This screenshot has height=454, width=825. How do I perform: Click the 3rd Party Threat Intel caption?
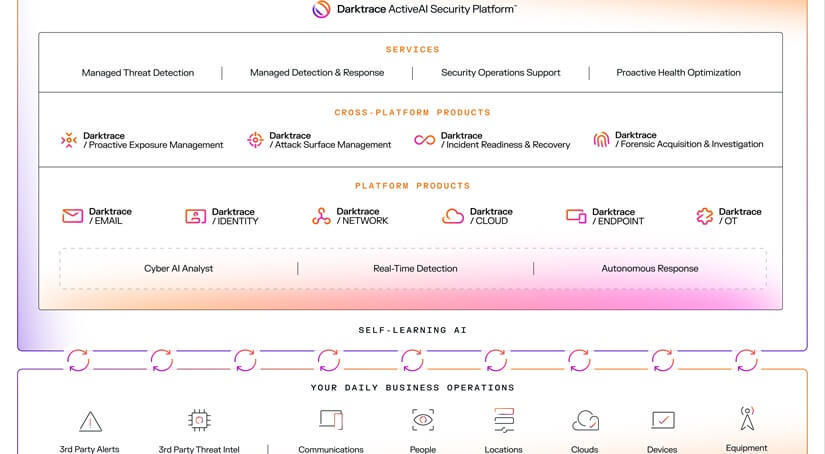click(199, 449)
